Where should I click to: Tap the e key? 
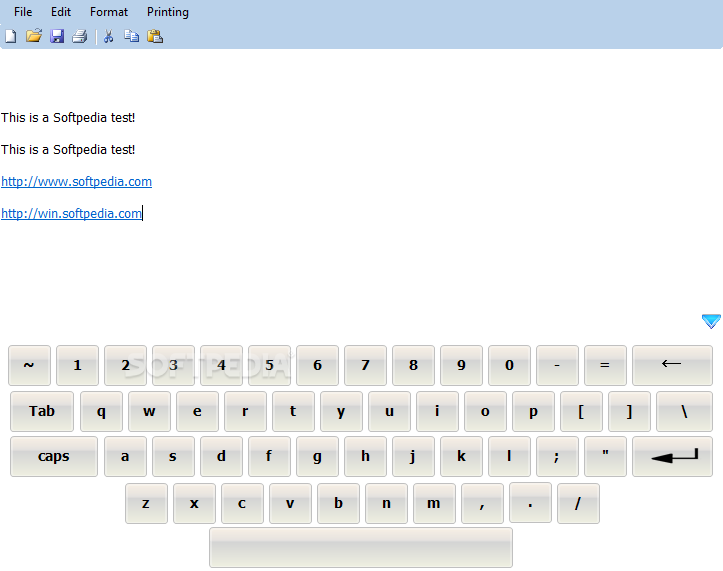tap(197, 411)
